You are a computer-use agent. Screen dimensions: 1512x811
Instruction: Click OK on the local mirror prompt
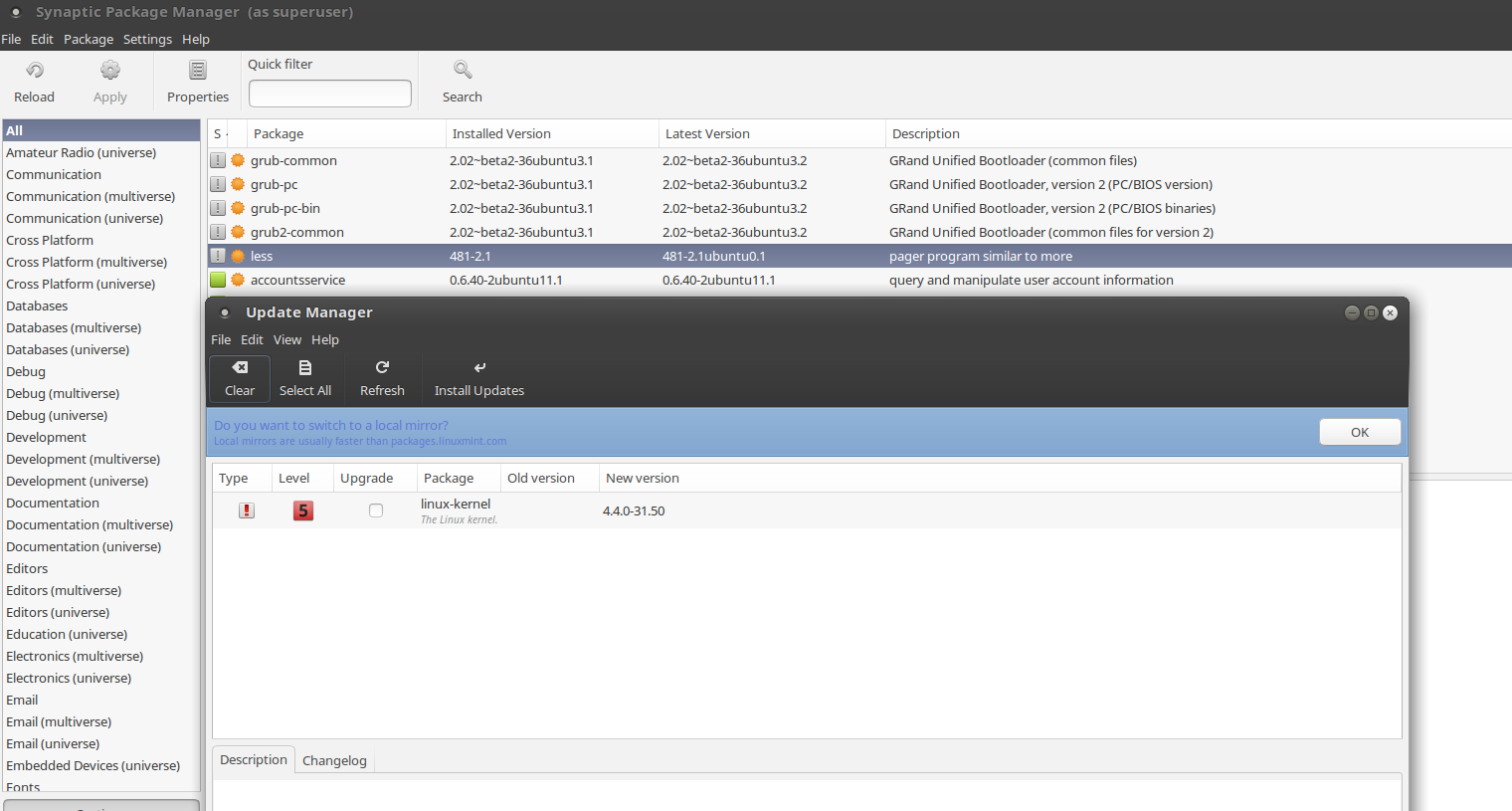click(x=1360, y=432)
